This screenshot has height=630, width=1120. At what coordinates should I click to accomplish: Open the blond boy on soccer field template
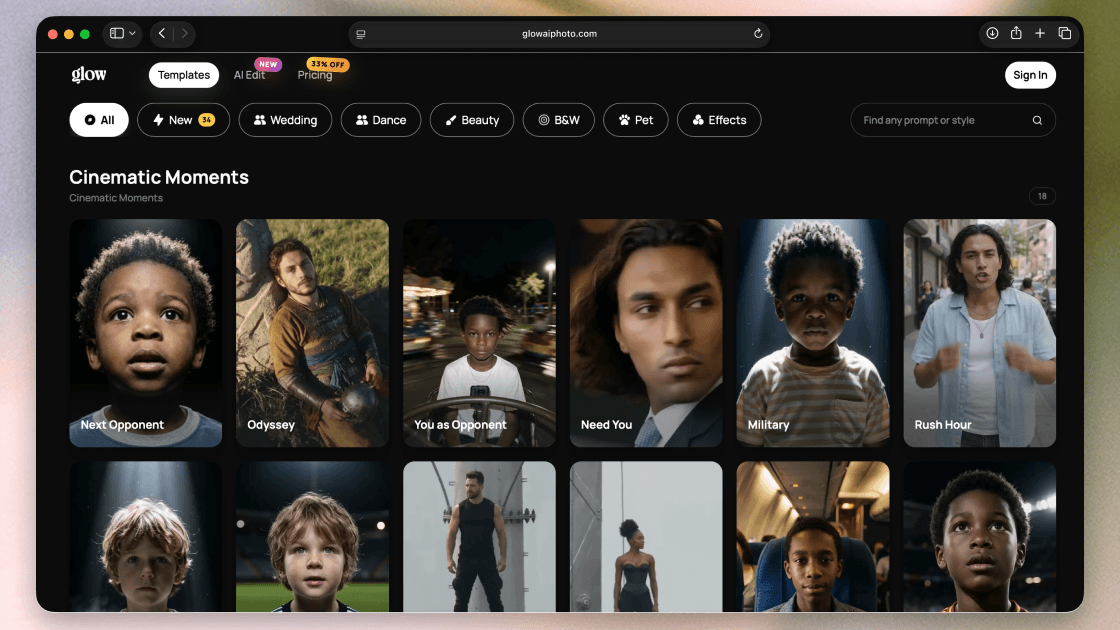point(312,536)
